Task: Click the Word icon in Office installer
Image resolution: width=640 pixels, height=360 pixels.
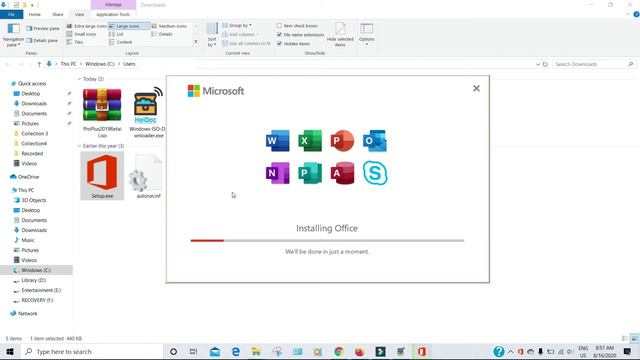Action: [x=278, y=141]
